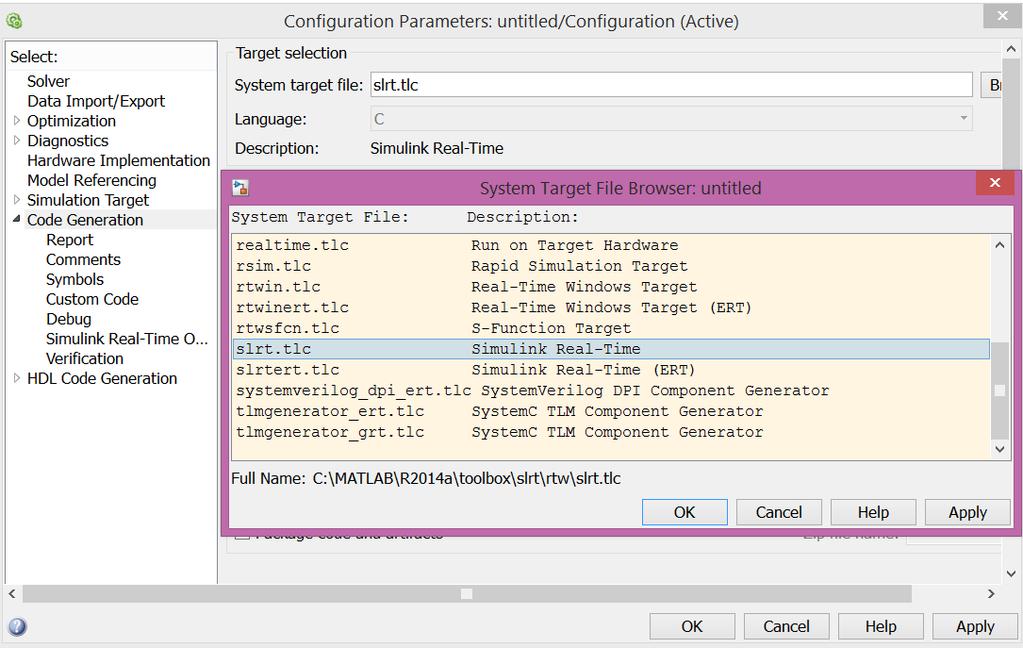The width and height of the screenshot is (1023, 648).
Task: Click the System target file input field
Action: 671,85
